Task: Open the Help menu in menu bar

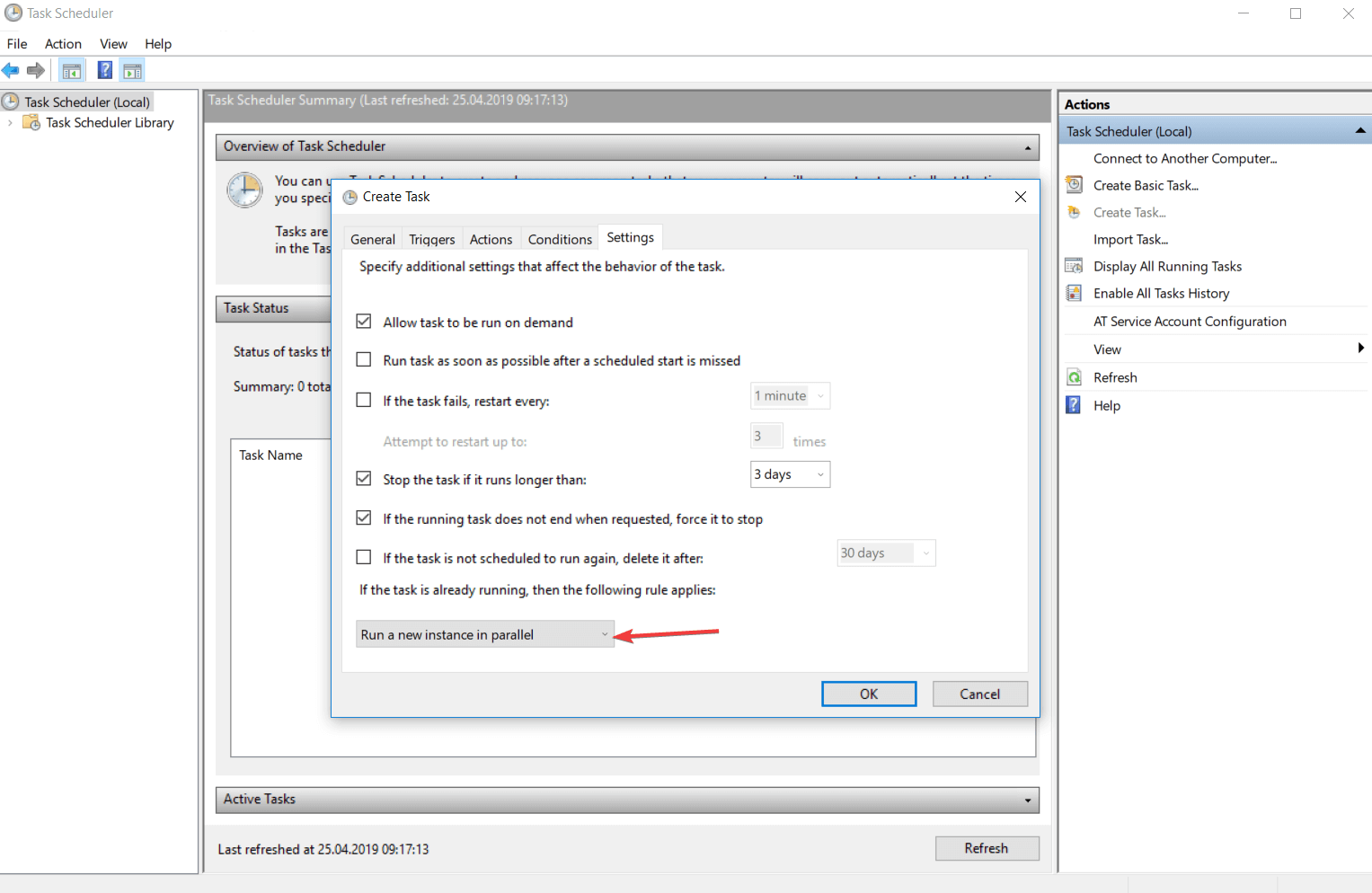Action: [158, 44]
